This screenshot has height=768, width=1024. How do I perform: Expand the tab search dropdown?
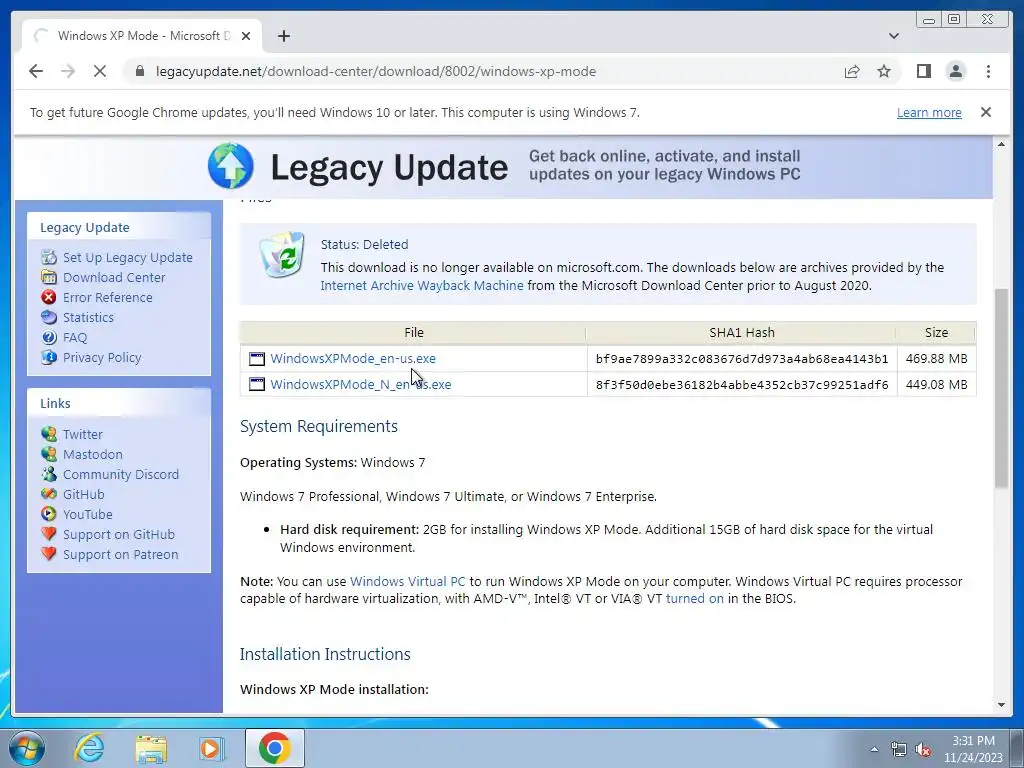(x=893, y=36)
